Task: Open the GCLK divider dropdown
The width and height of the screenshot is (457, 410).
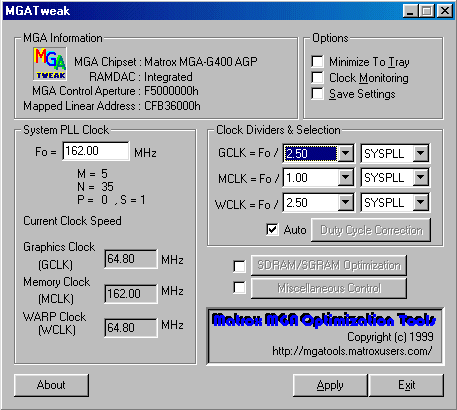Action: [x=345, y=153]
